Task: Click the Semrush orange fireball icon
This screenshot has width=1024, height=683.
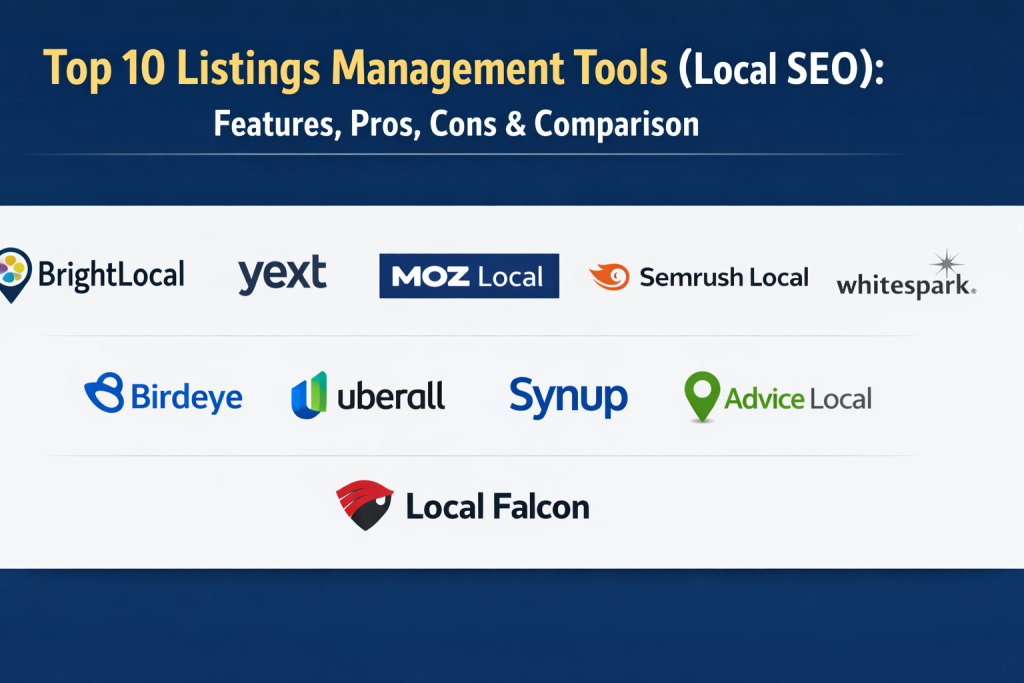Action: point(609,277)
